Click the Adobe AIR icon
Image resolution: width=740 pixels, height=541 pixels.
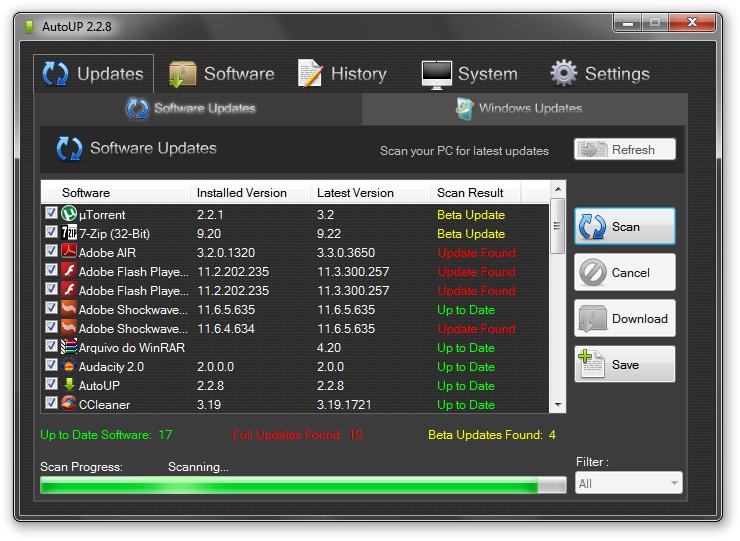[x=69, y=252]
